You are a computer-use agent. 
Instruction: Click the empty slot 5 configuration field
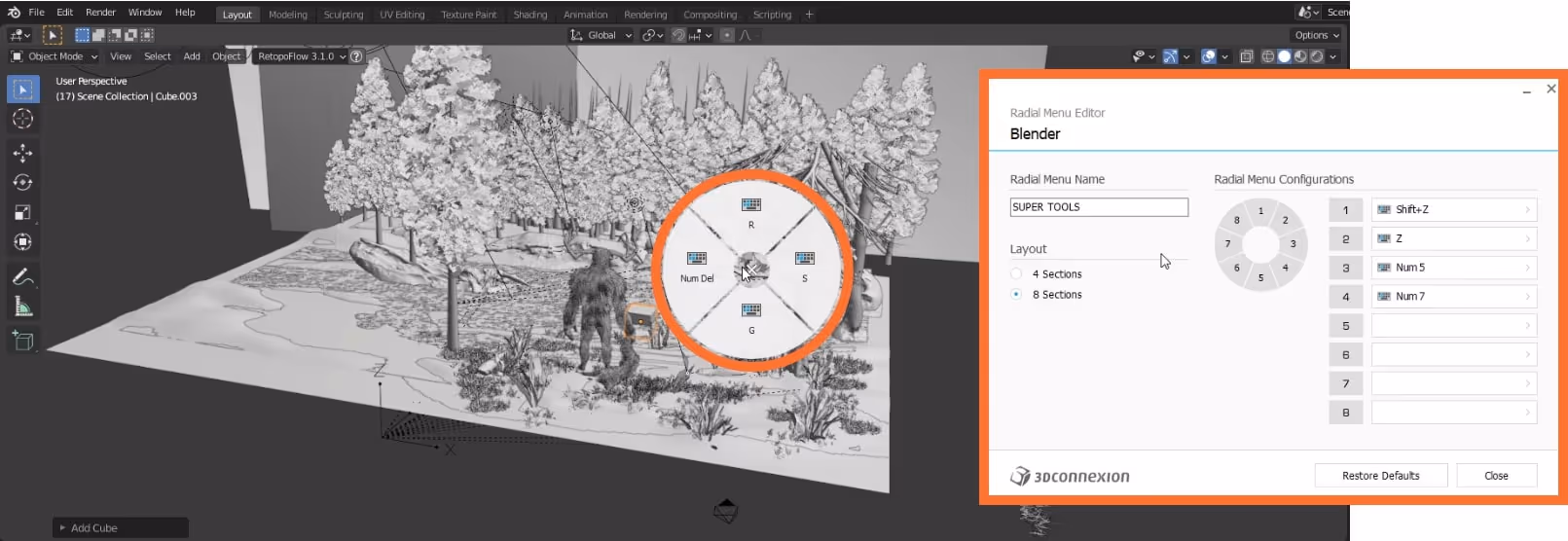[x=1454, y=326]
